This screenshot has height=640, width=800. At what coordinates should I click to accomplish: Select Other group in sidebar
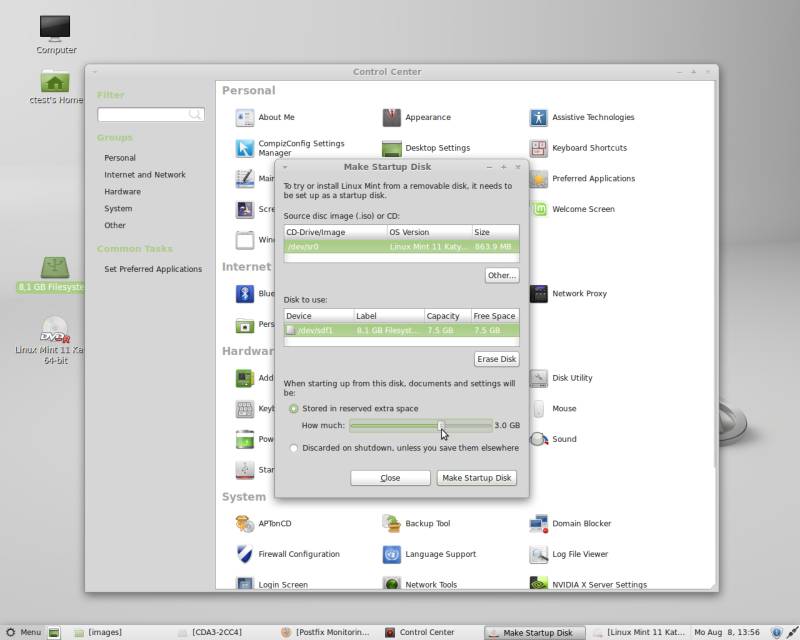(x=115, y=226)
